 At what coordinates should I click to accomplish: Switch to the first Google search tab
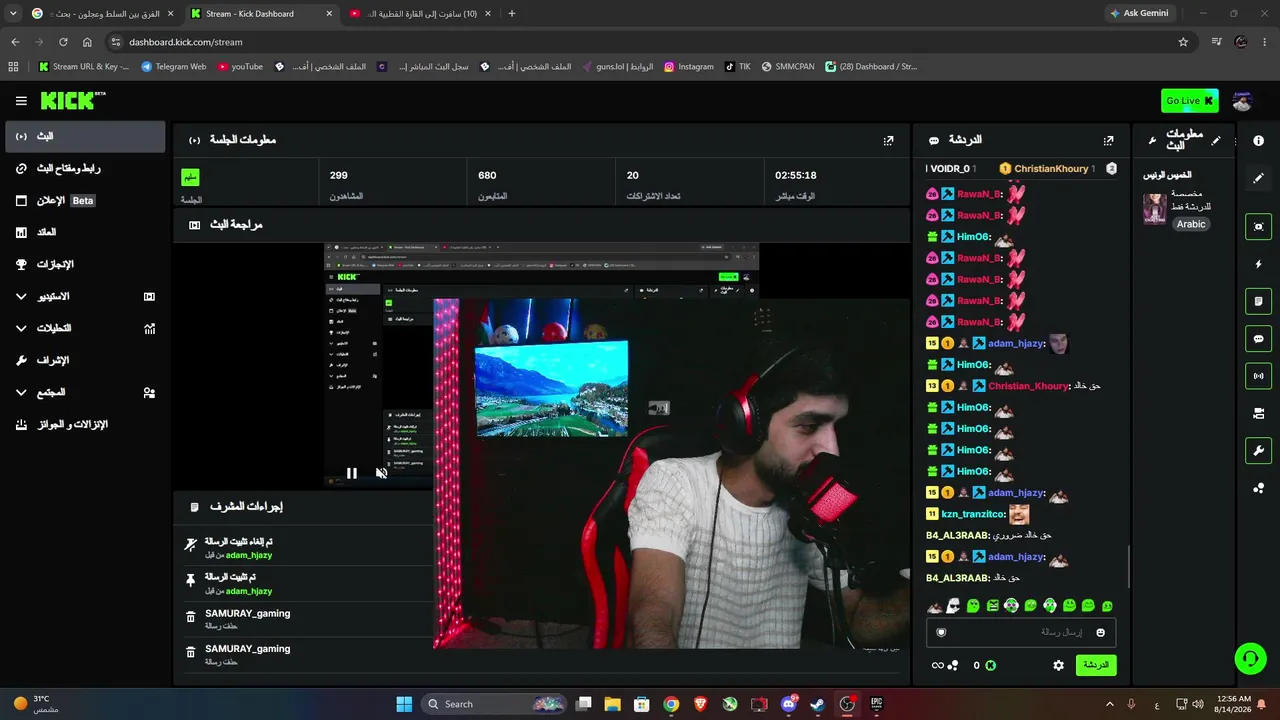click(x=103, y=14)
